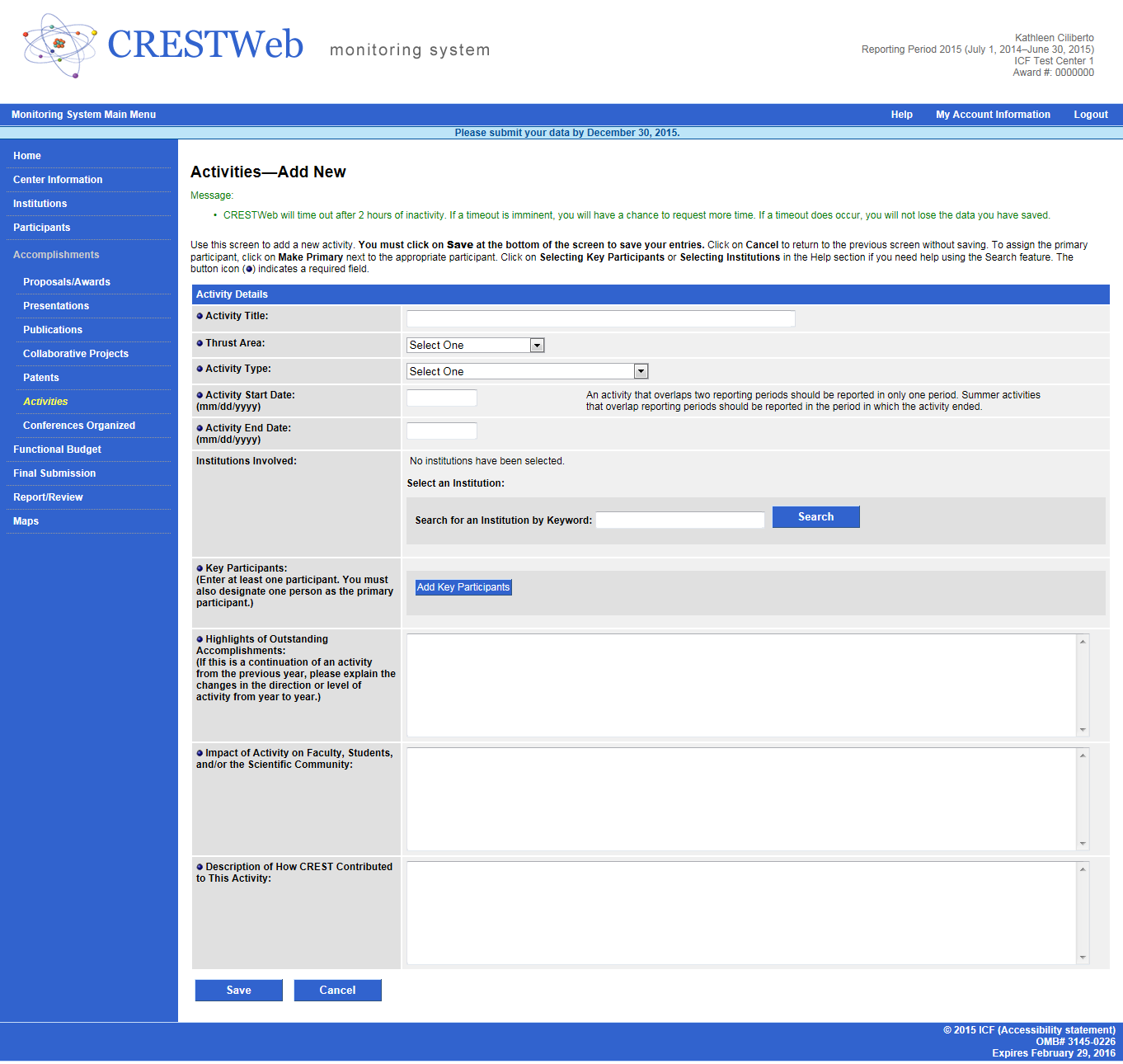Select the Accomplishments sidebar heading
This screenshot has width=1123, height=1064.
(56, 255)
